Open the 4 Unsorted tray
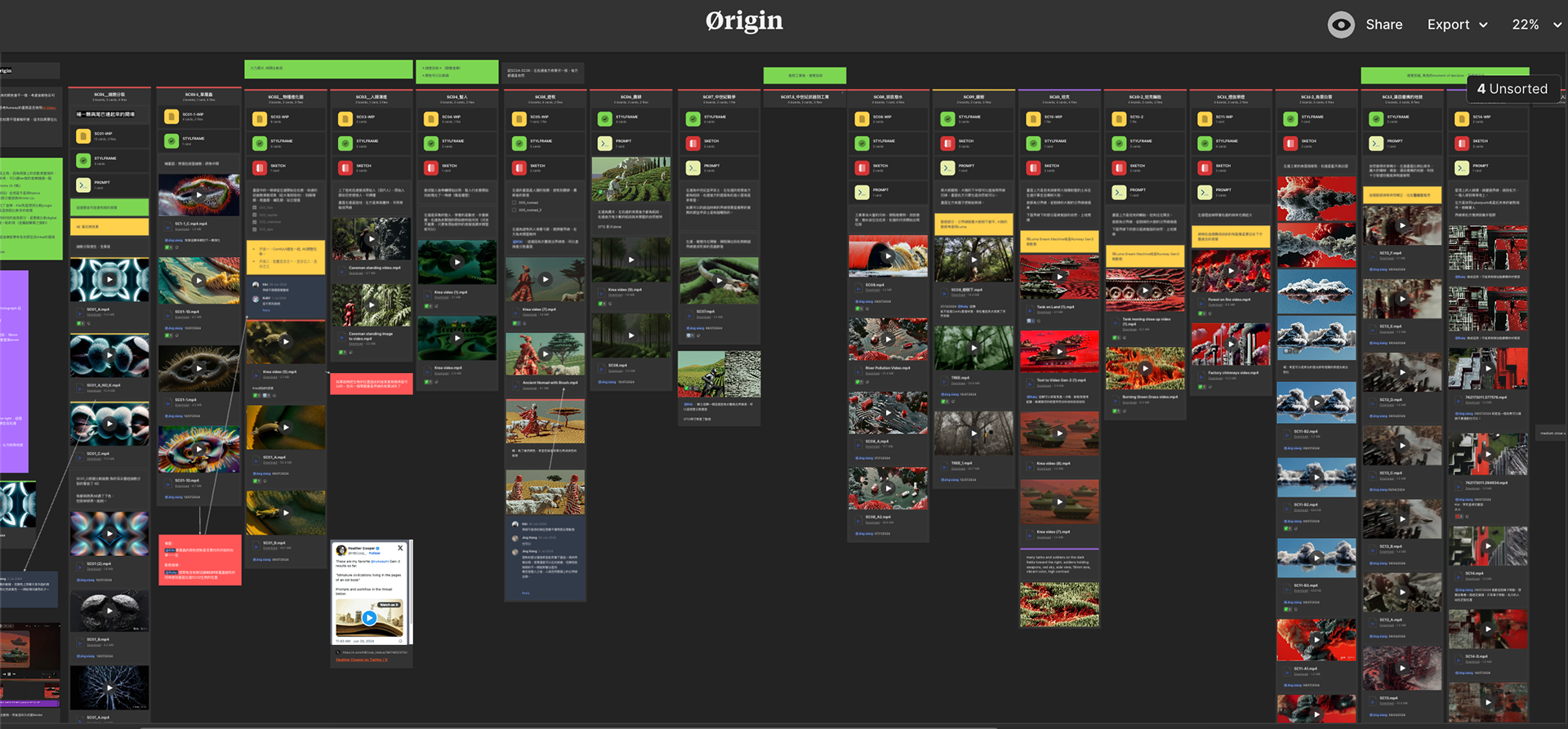Screen dimensions: 1568x729 [x=1512, y=89]
